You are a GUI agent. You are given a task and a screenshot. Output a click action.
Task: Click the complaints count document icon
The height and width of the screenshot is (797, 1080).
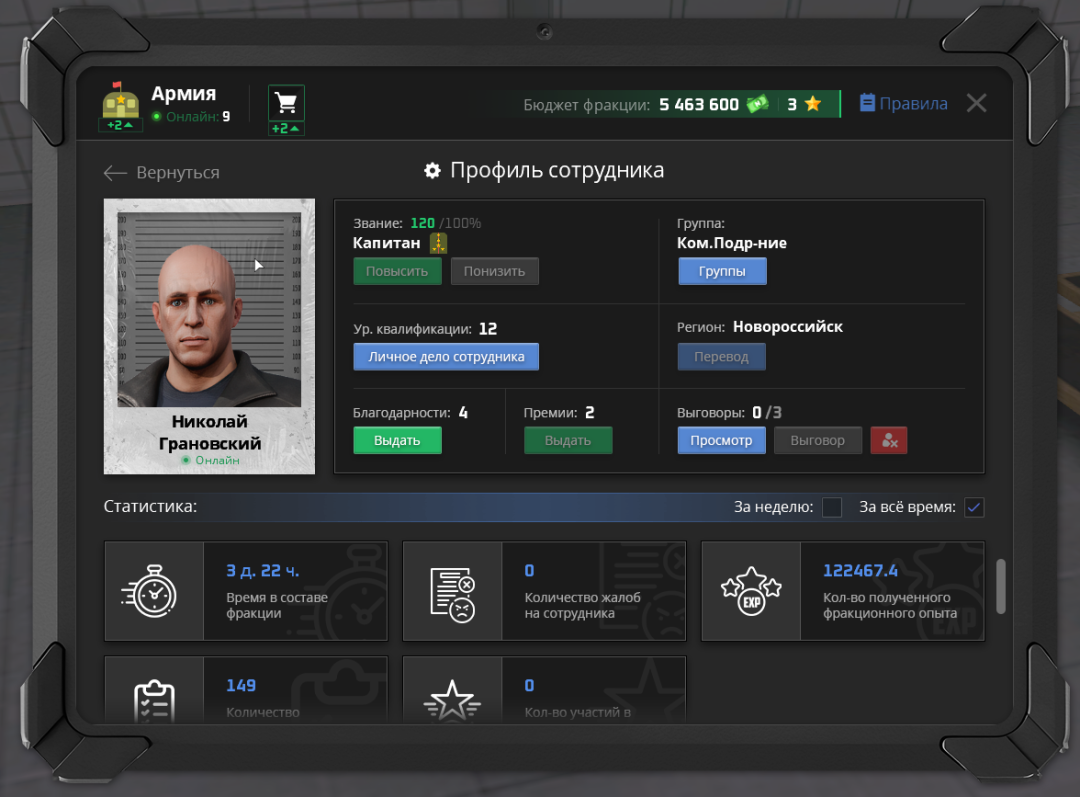pos(452,591)
